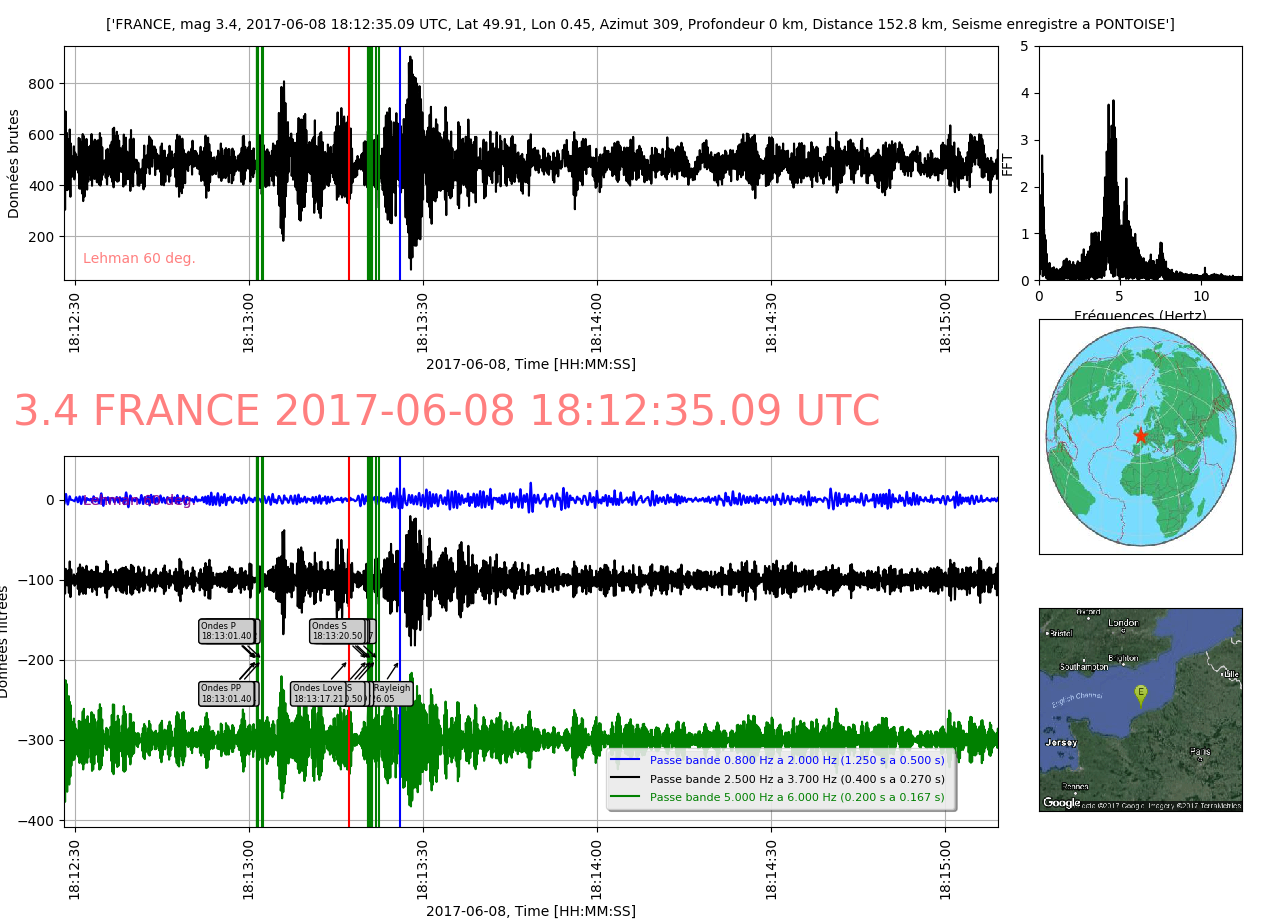Click the green epicenter pin on the satellite map
The height and width of the screenshot is (919, 1280).
pyautogui.click(x=1140, y=693)
